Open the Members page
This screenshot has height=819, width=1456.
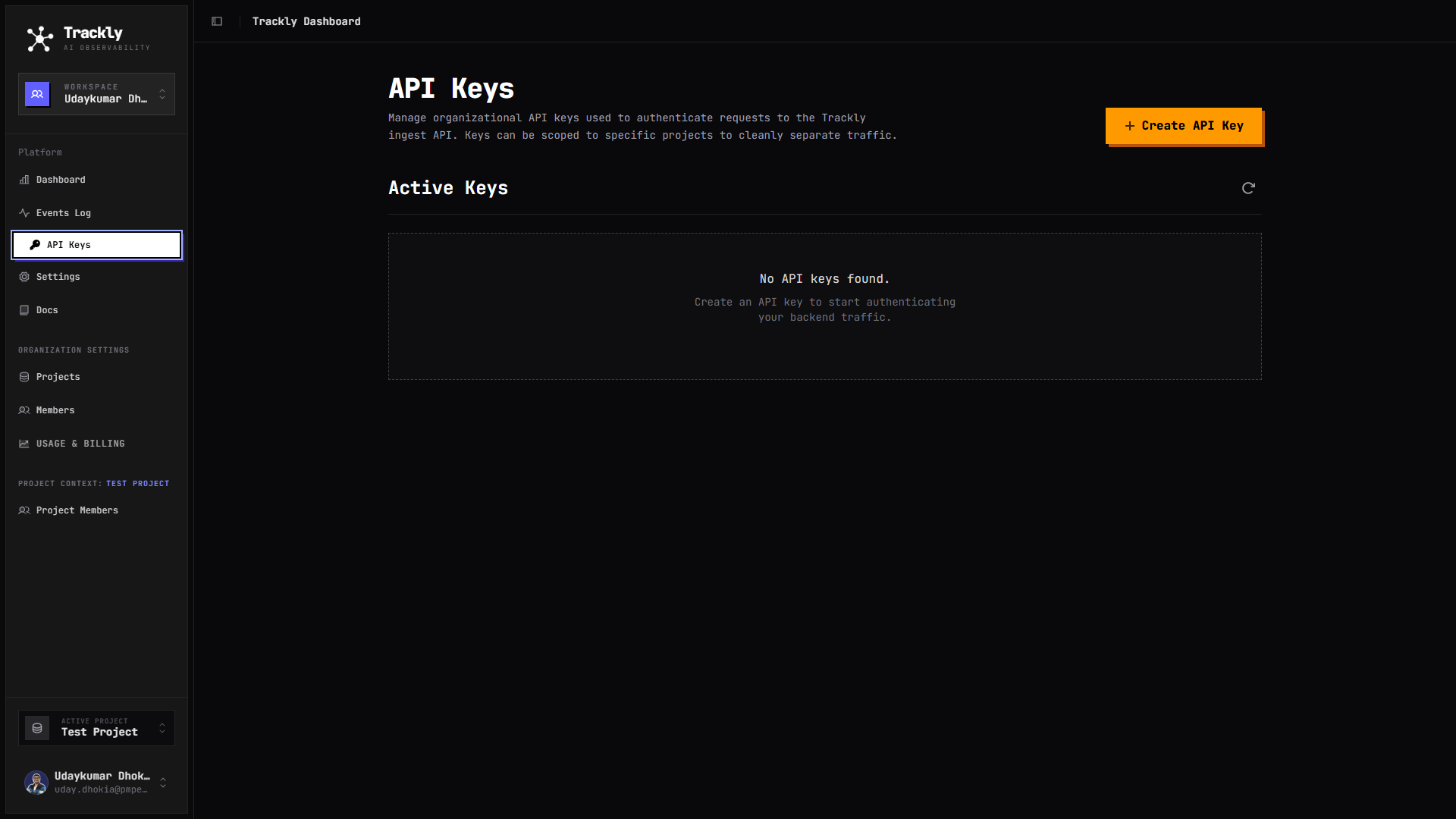pyautogui.click(x=55, y=410)
